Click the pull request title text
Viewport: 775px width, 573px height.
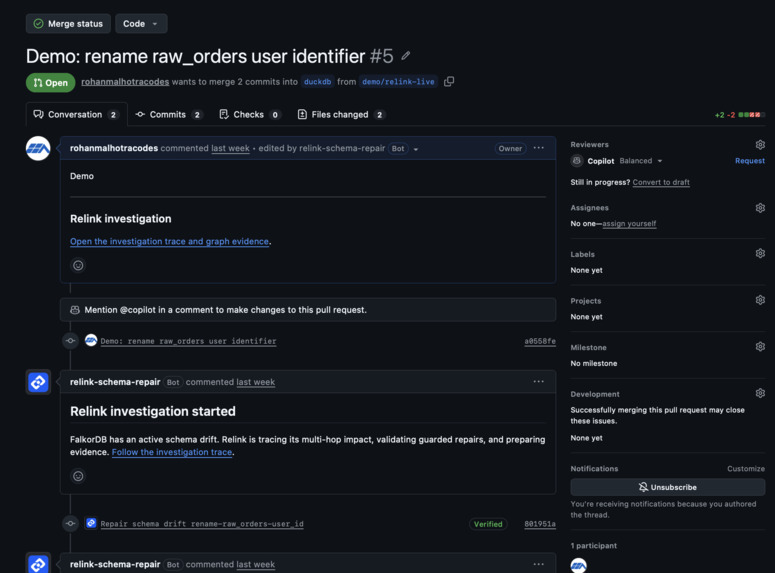[x=195, y=56]
